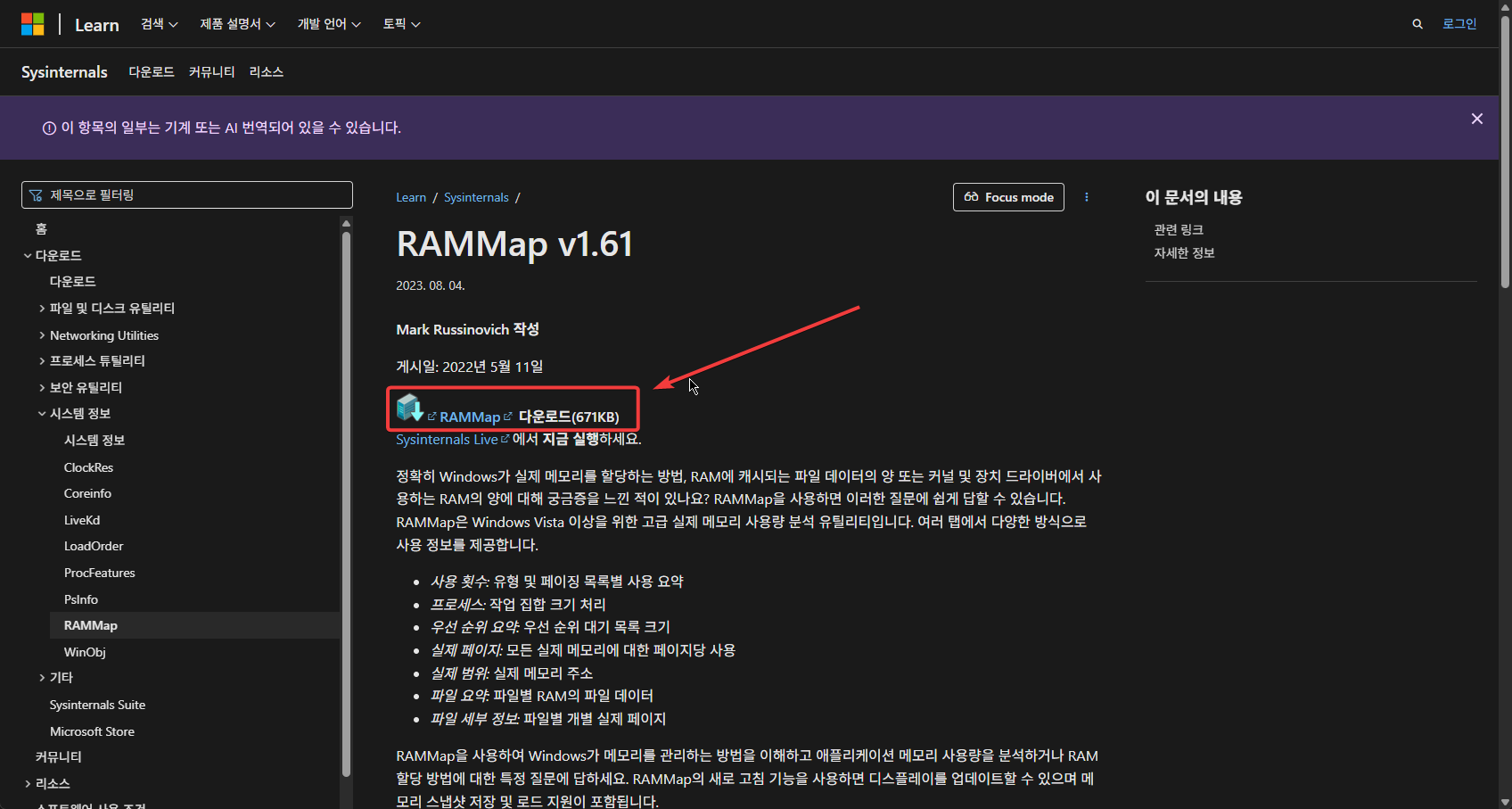This screenshot has height=809, width=1512.
Task: Open the 토픽 dropdown menu
Action: click(x=402, y=24)
